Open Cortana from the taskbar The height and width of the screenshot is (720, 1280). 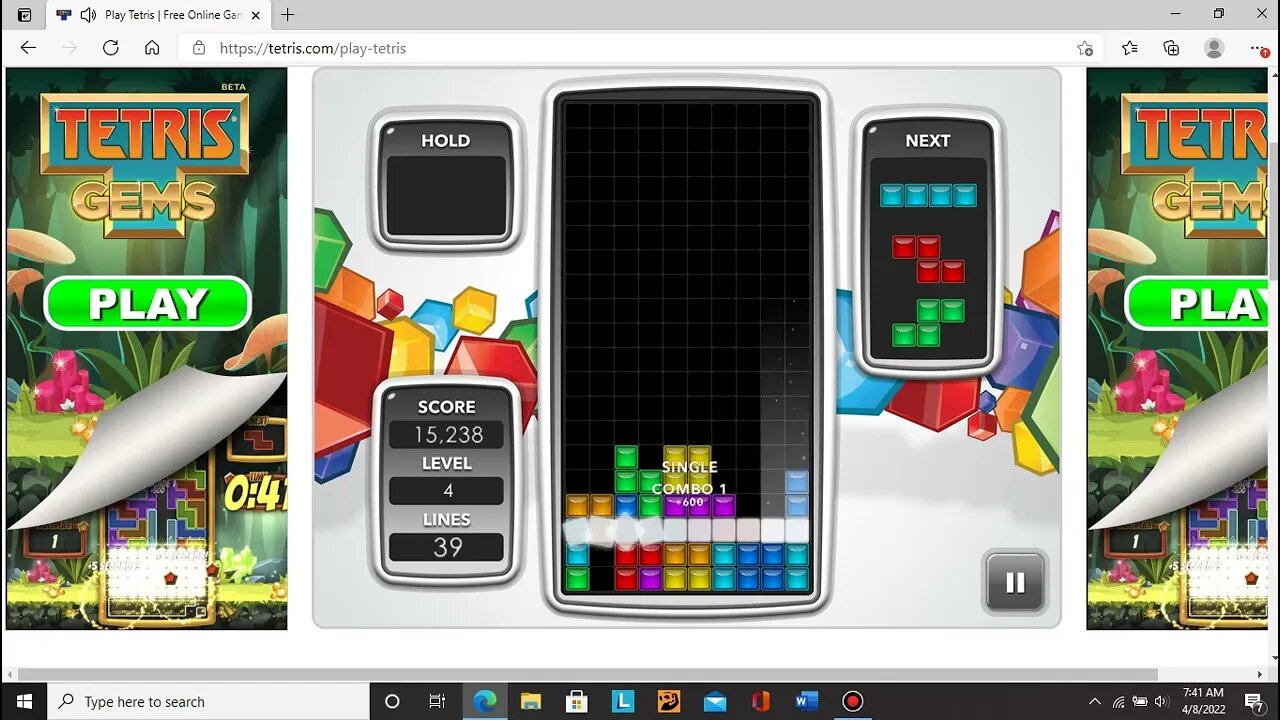[392, 701]
